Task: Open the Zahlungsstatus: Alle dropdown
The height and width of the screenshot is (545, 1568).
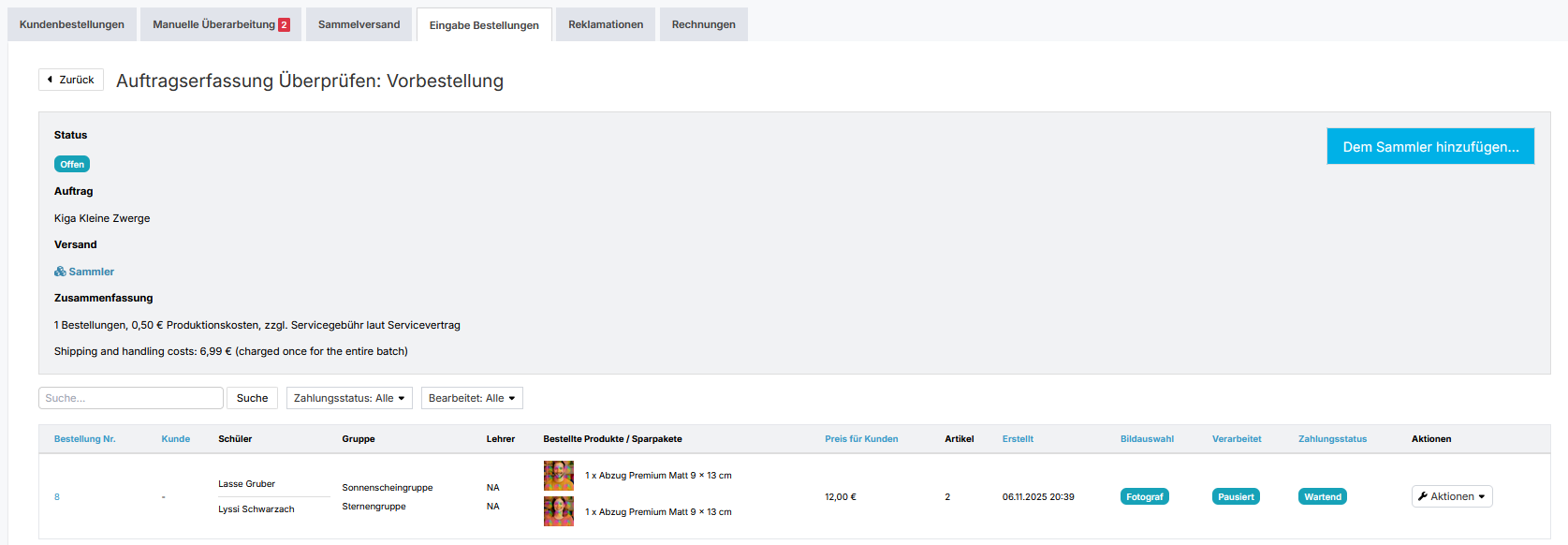Action: tap(349, 398)
